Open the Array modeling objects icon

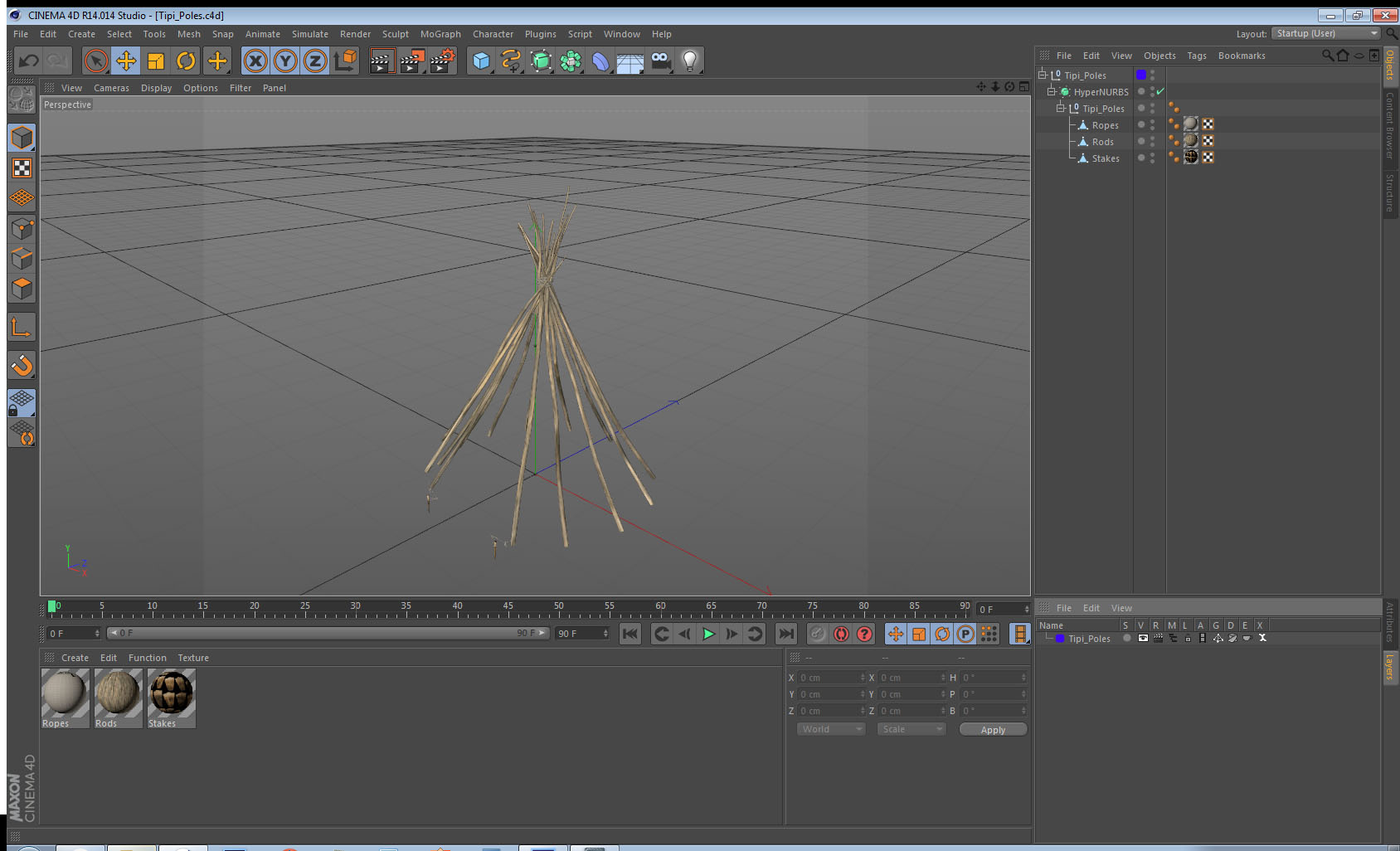[x=571, y=61]
